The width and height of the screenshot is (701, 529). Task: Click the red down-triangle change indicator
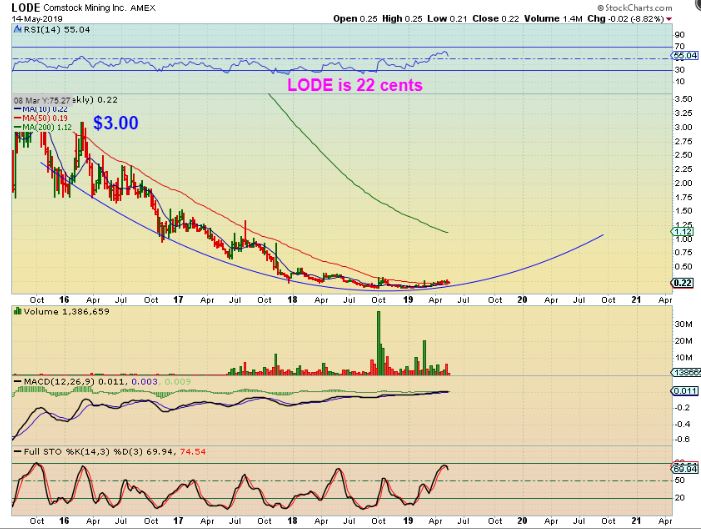point(669,19)
